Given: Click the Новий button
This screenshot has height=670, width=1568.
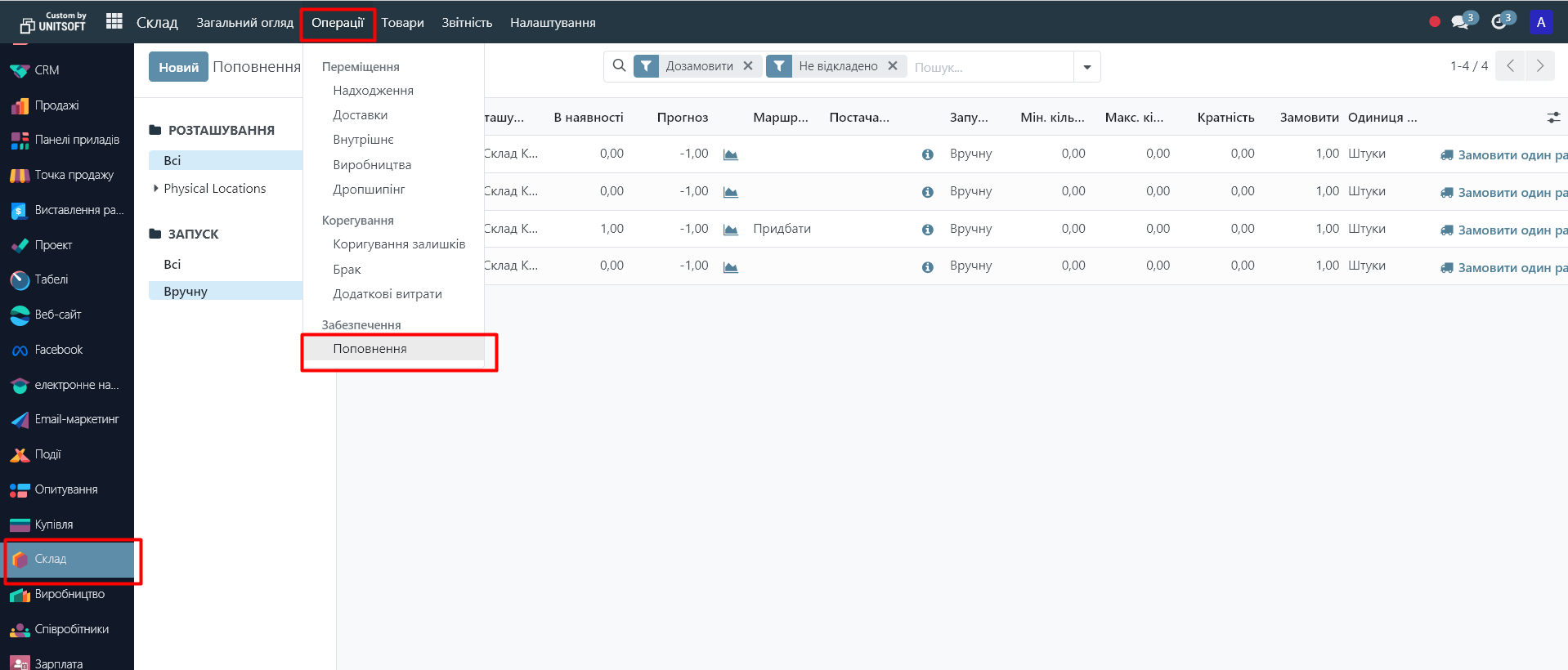Looking at the screenshot, I should click(178, 67).
